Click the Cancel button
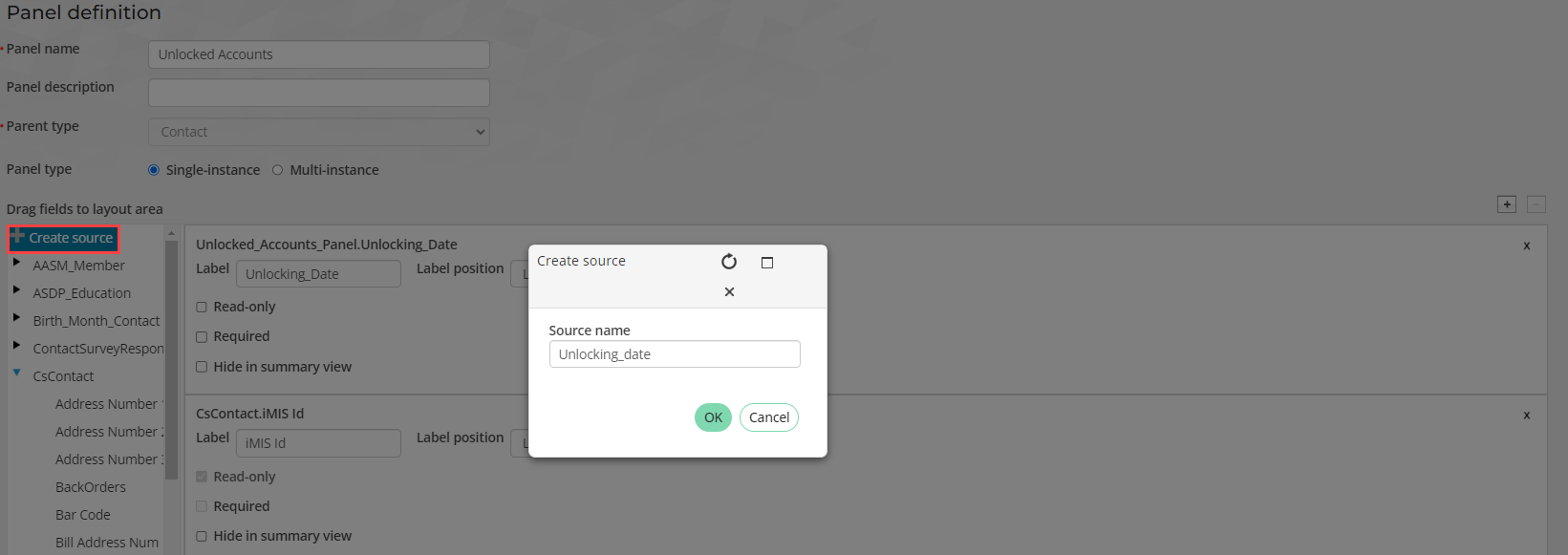 tap(769, 417)
